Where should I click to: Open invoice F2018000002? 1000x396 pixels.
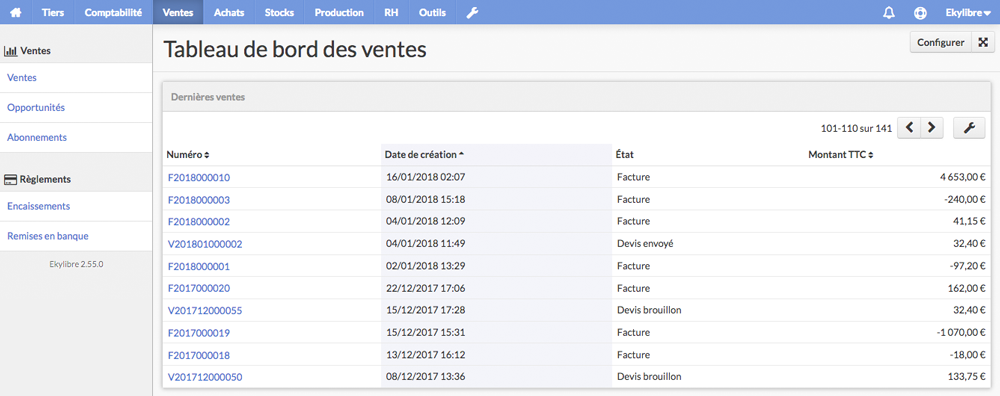point(198,222)
